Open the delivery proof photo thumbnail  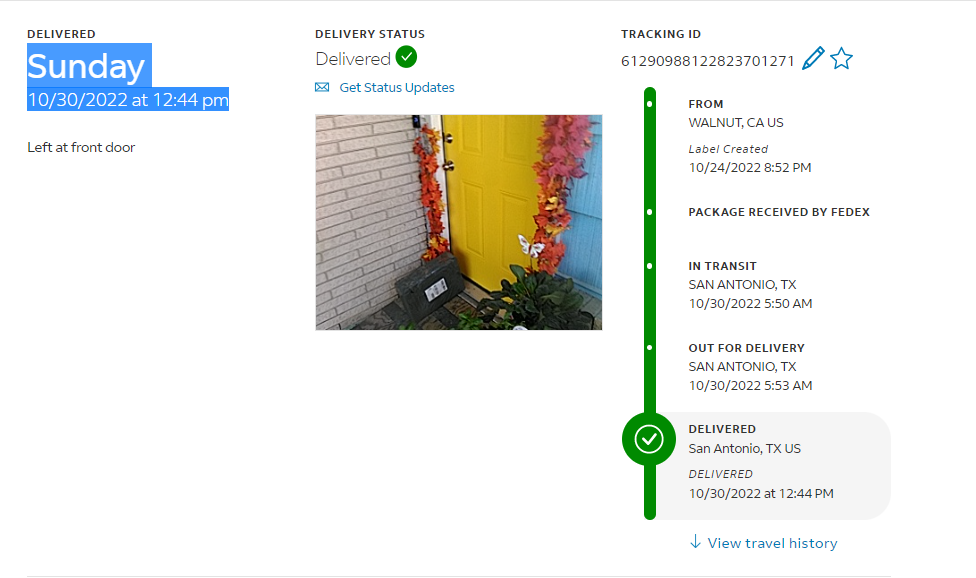coord(459,222)
